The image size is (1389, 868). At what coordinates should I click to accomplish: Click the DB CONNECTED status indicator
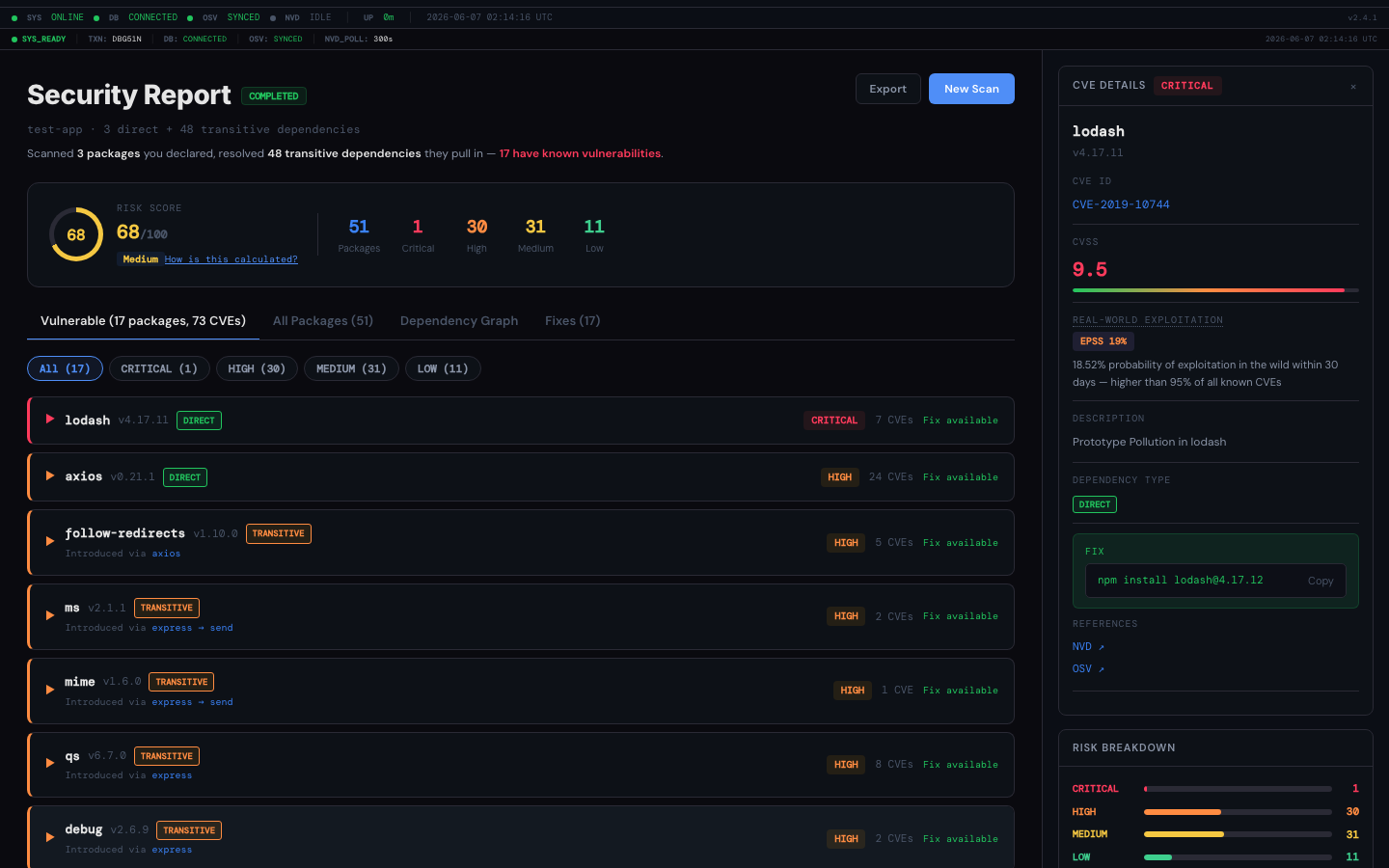[135, 17]
